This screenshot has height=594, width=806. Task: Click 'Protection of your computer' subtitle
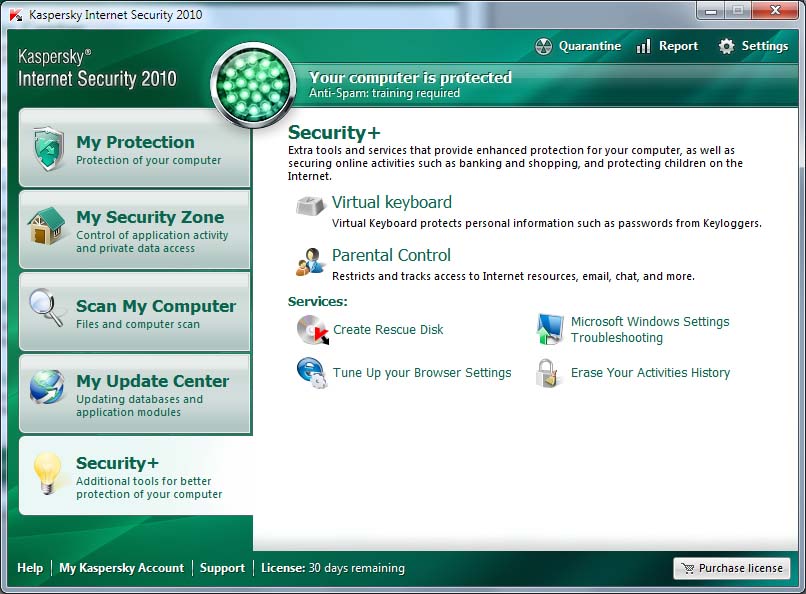coord(149,160)
